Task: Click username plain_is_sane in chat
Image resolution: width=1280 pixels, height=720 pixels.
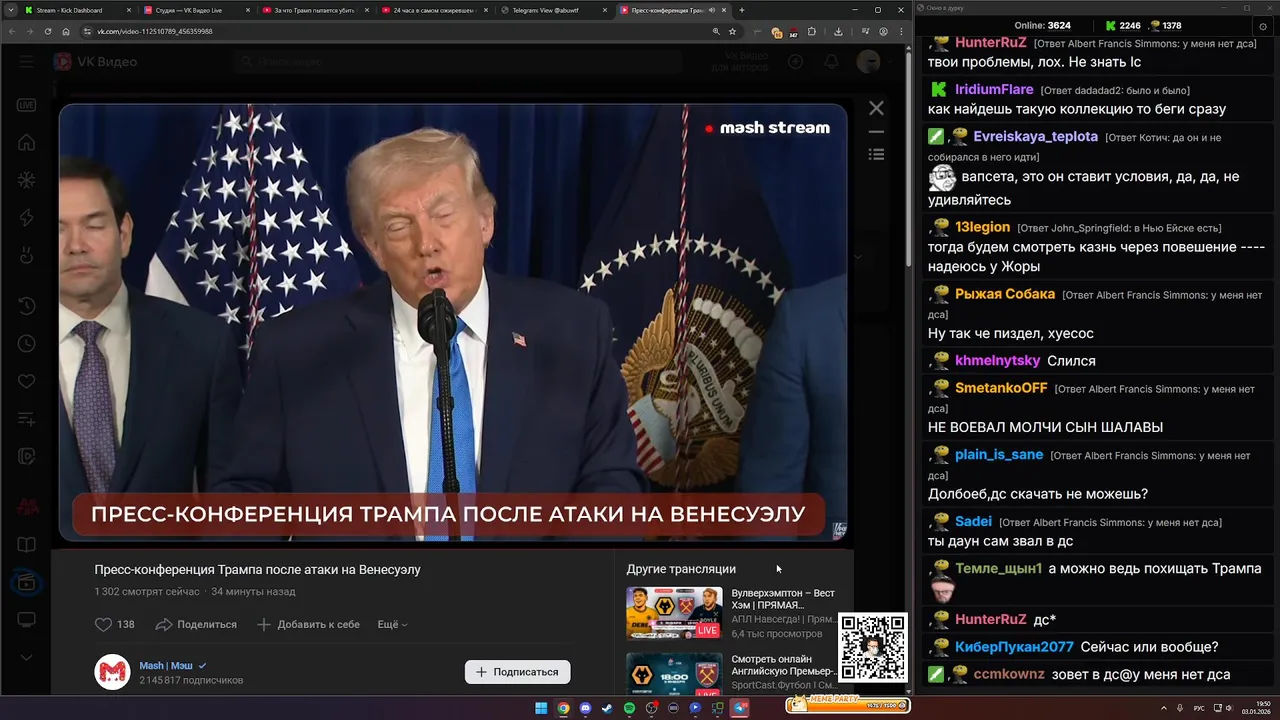Action: coord(999,455)
